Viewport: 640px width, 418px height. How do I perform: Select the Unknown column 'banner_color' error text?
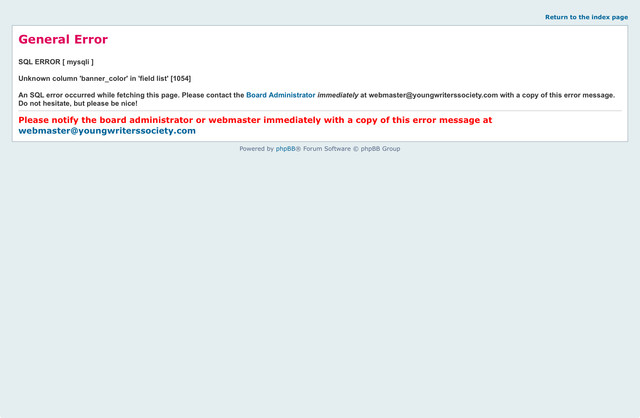click(x=104, y=78)
